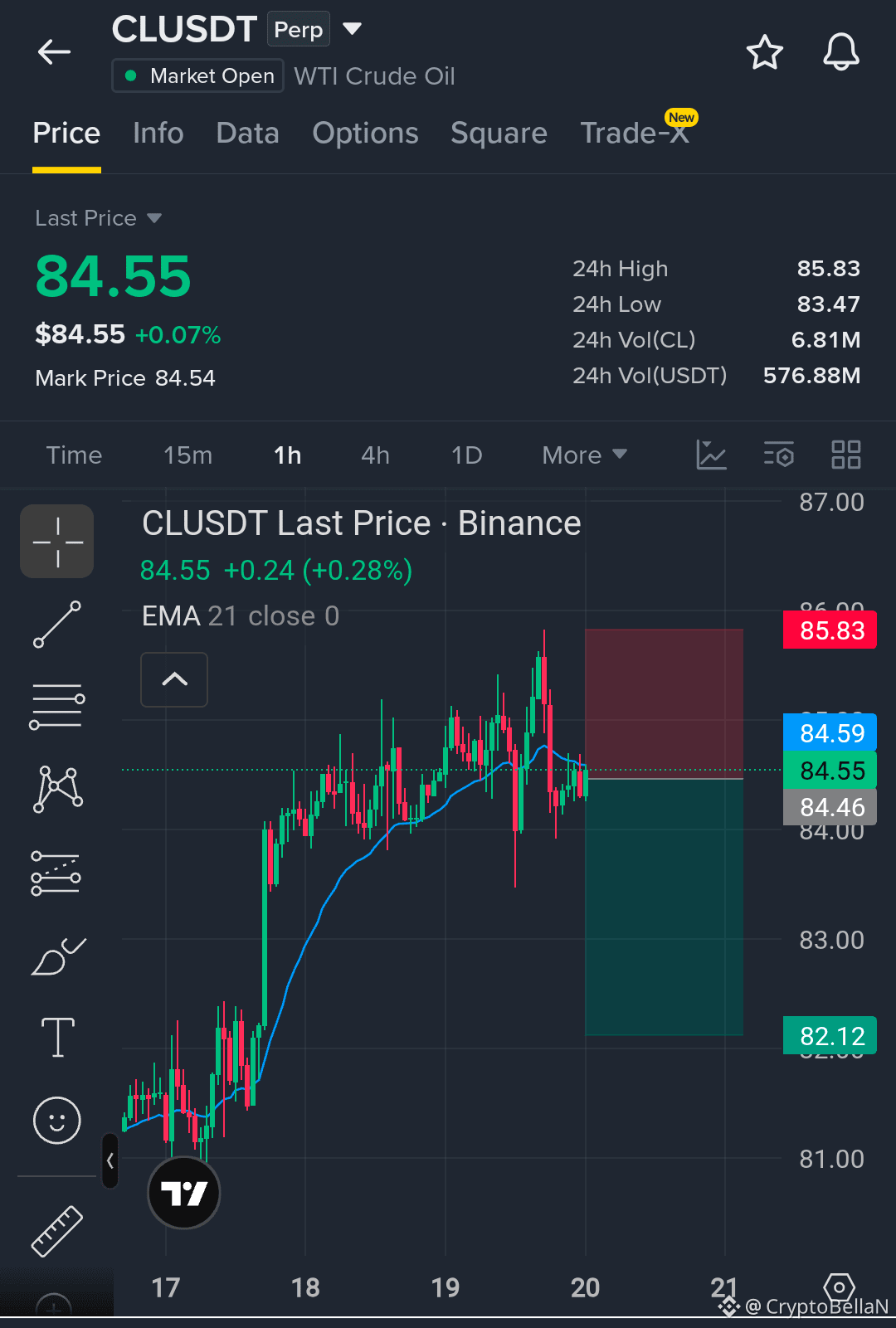
Task: Click the 24h Vol(CL) value 6.81M
Action: (825, 340)
